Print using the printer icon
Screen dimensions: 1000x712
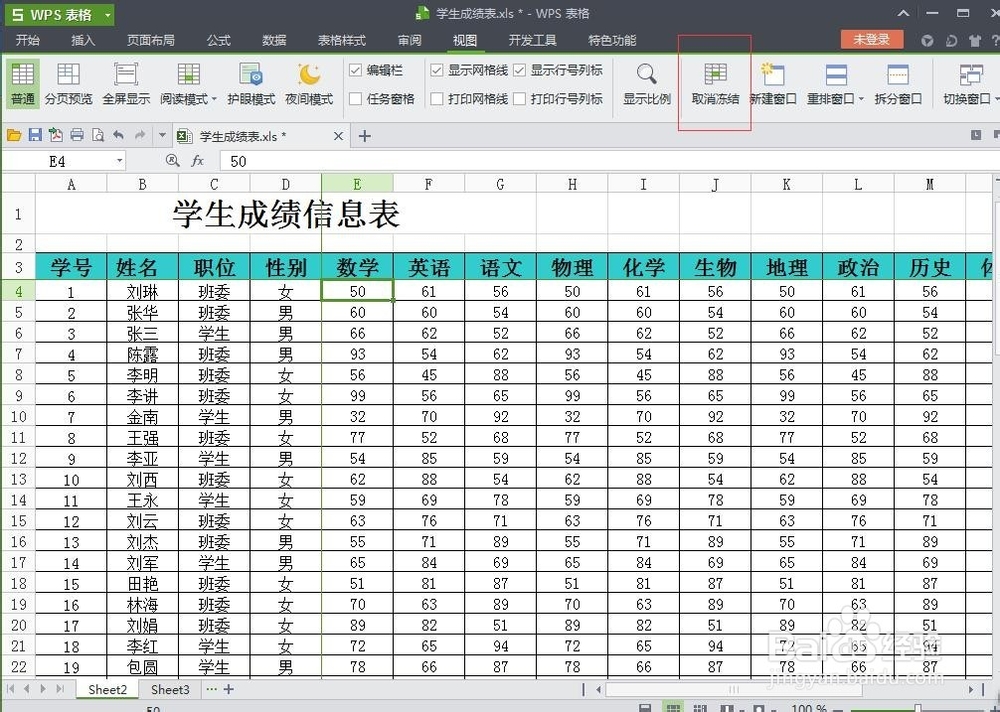point(77,135)
